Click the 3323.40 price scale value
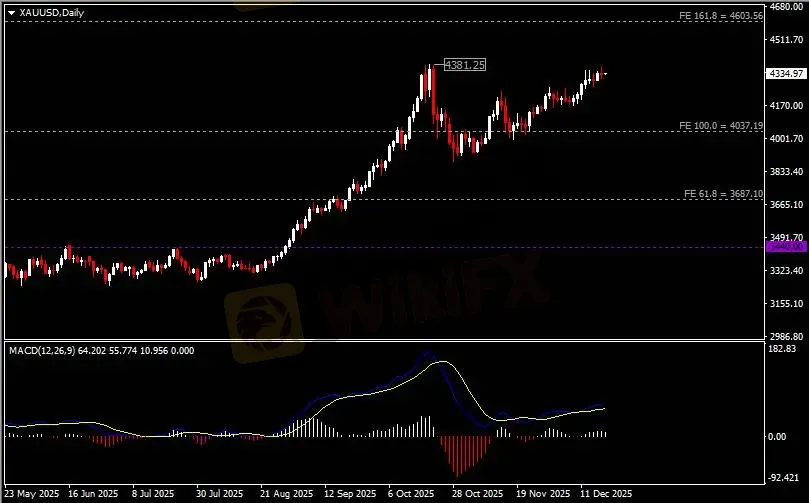Viewport: 809px width, 503px height. coord(786,270)
